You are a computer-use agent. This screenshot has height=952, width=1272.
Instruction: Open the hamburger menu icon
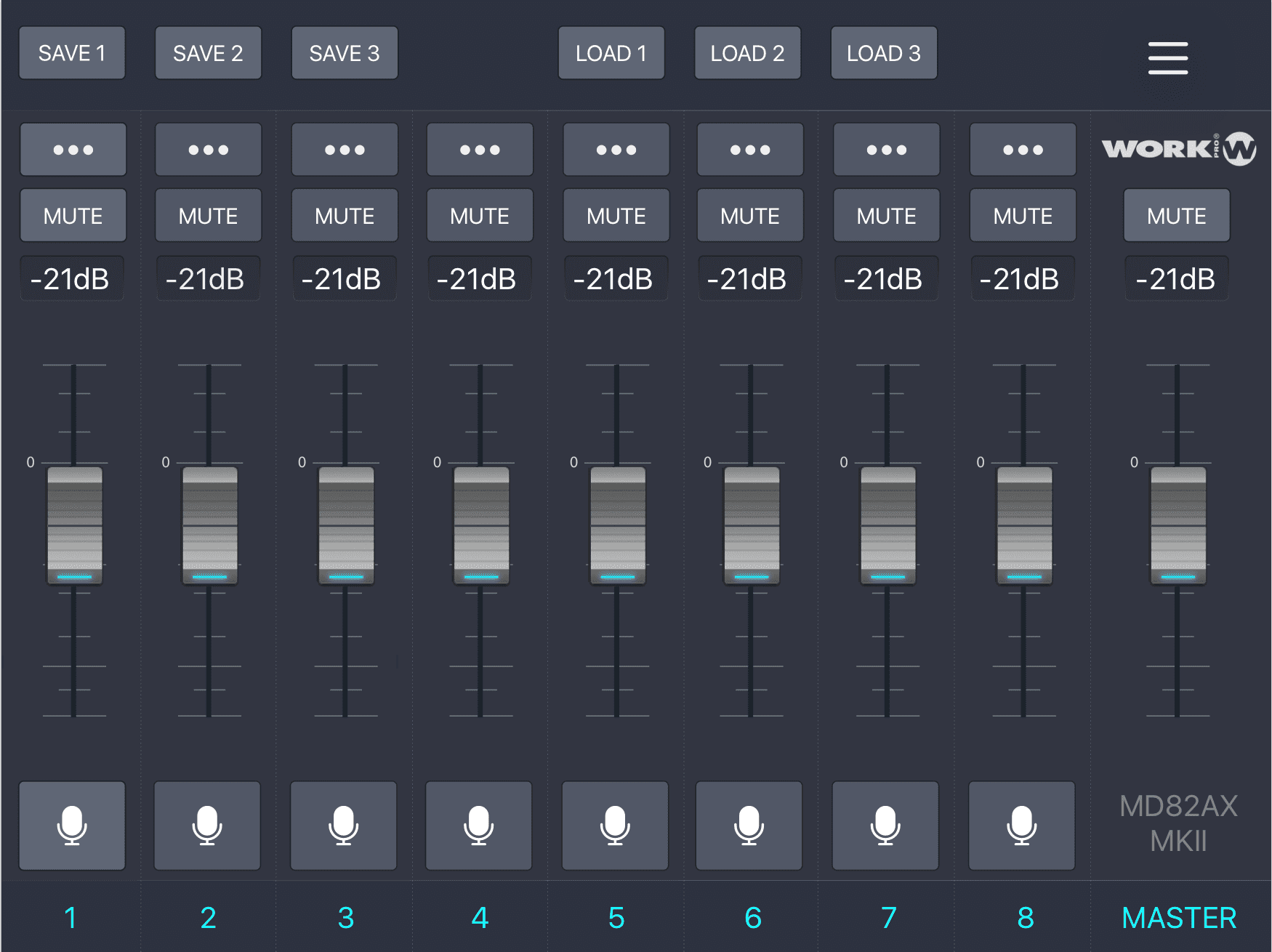(x=1167, y=58)
